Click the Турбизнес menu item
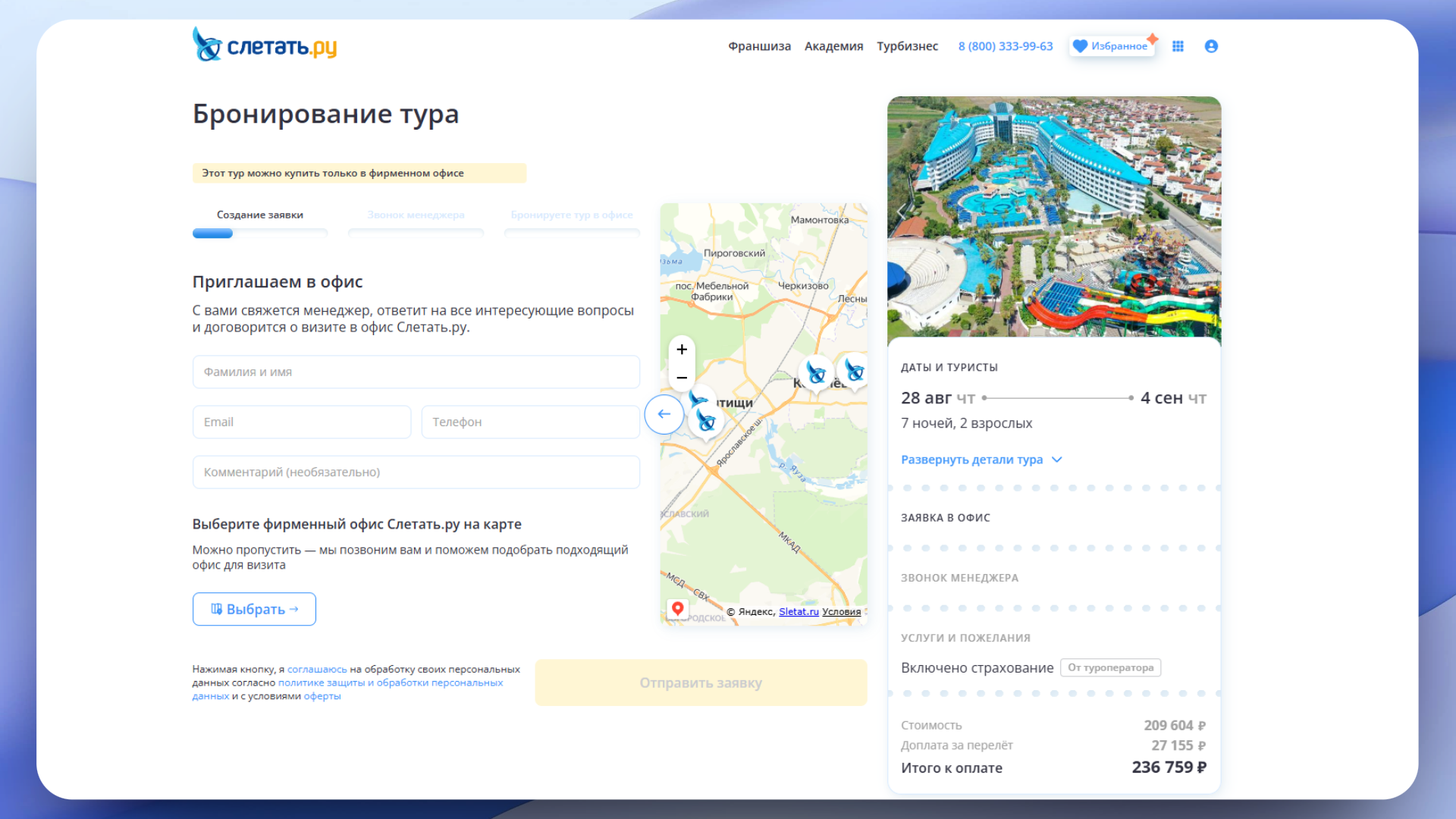The height and width of the screenshot is (819, 1456). [907, 46]
